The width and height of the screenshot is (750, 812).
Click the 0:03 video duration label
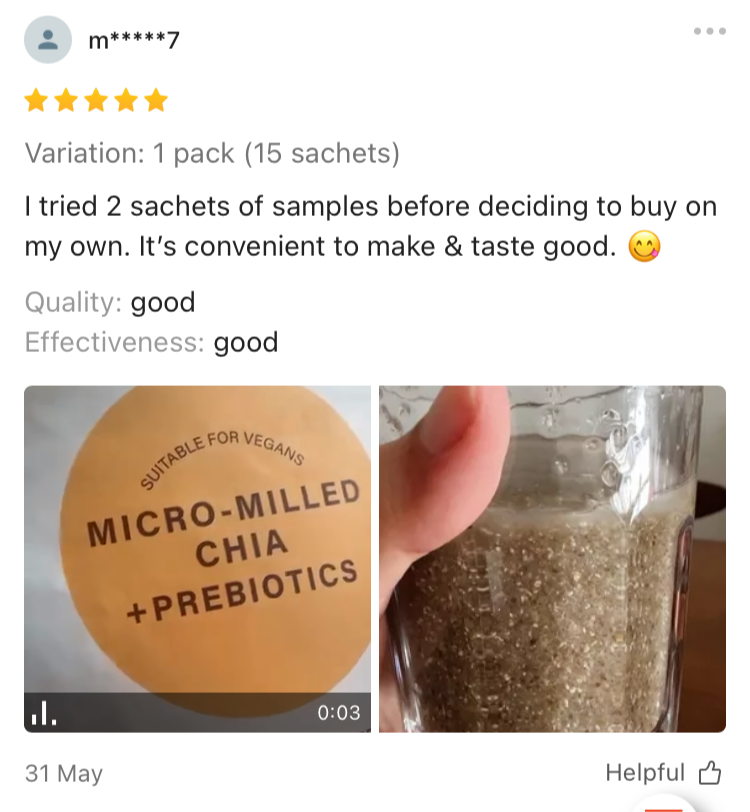pos(338,712)
